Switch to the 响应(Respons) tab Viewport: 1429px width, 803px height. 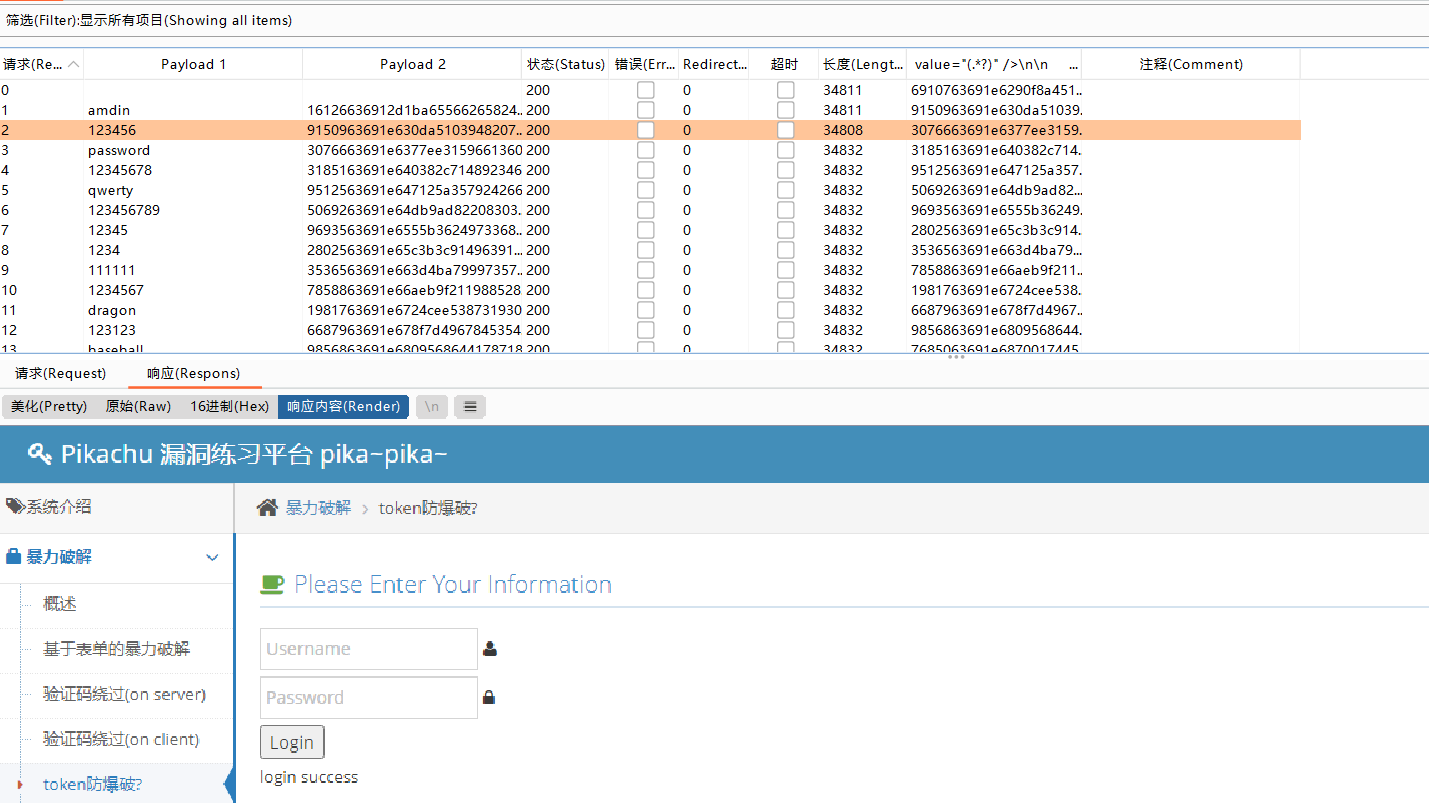click(x=193, y=373)
